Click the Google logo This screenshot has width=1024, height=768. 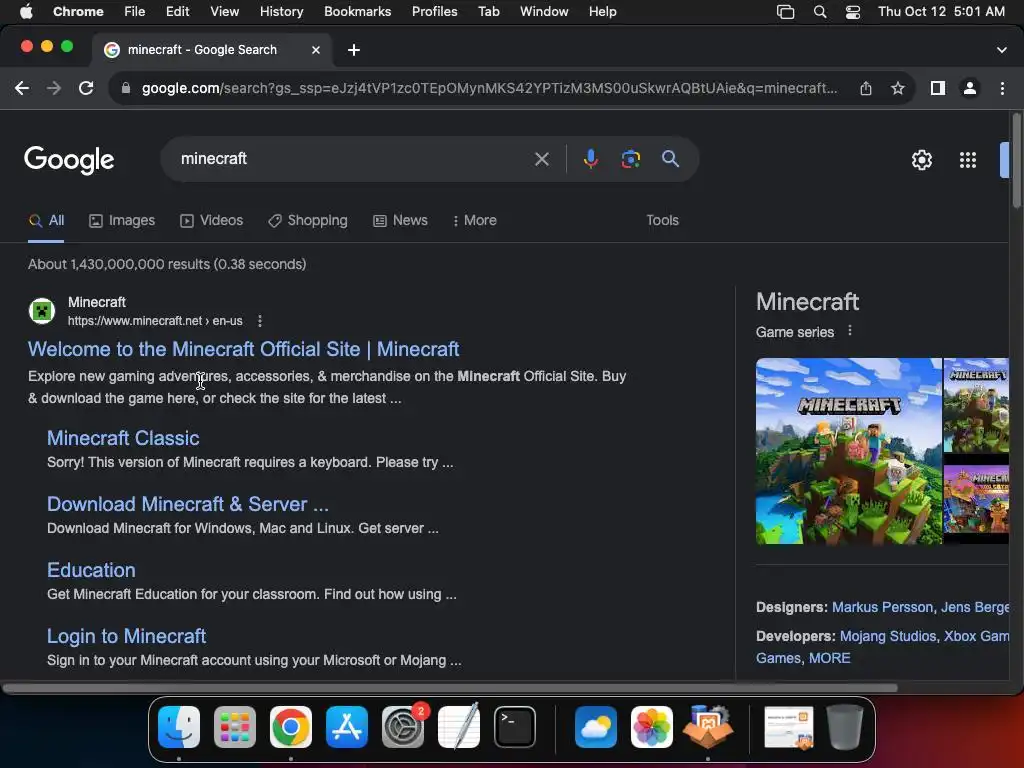tap(69, 160)
